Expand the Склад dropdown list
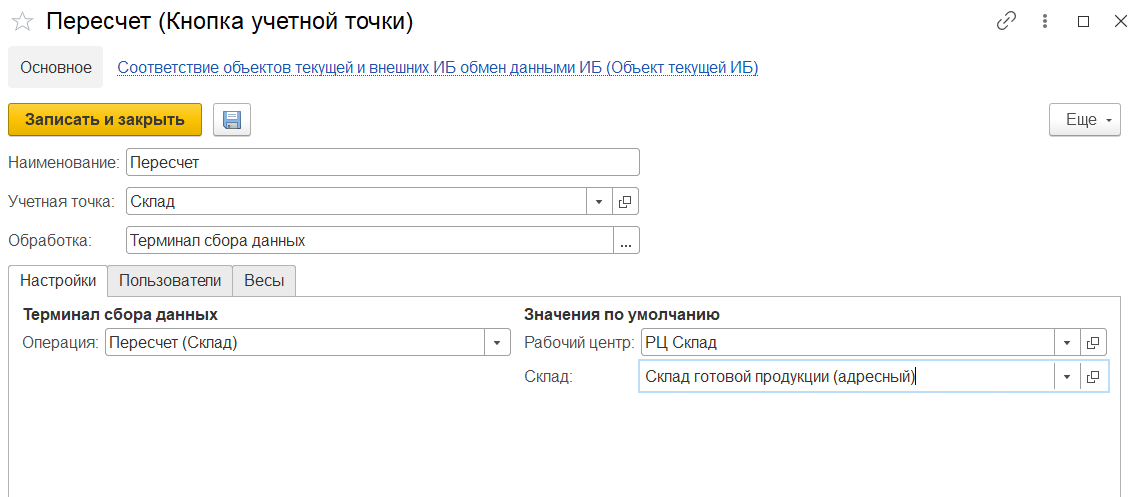The image size is (1139, 497). [1067, 377]
